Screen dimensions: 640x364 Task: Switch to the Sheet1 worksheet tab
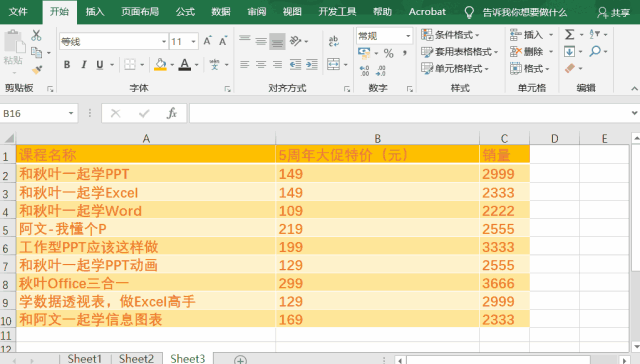84,359
